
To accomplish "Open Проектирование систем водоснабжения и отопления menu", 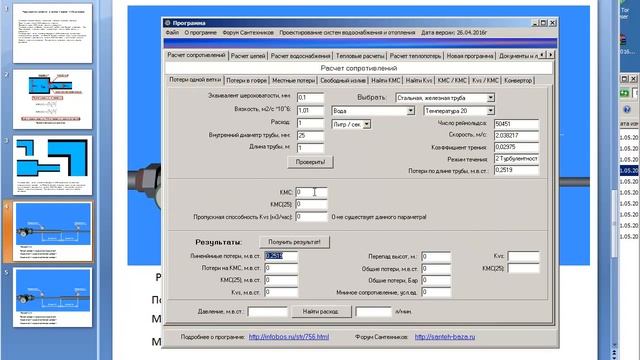I will tap(347, 32).
